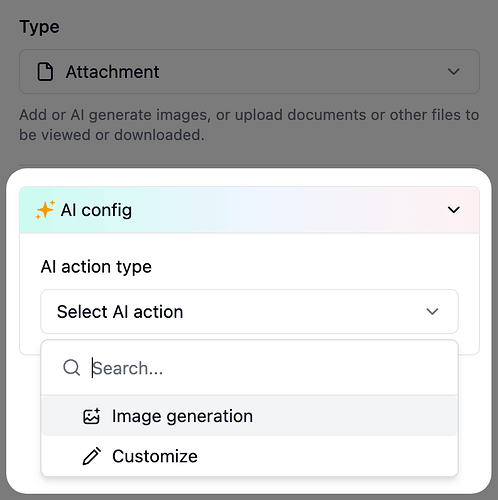498x500 pixels.
Task: Click the Image generation picture icon
Action: point(91,416)
